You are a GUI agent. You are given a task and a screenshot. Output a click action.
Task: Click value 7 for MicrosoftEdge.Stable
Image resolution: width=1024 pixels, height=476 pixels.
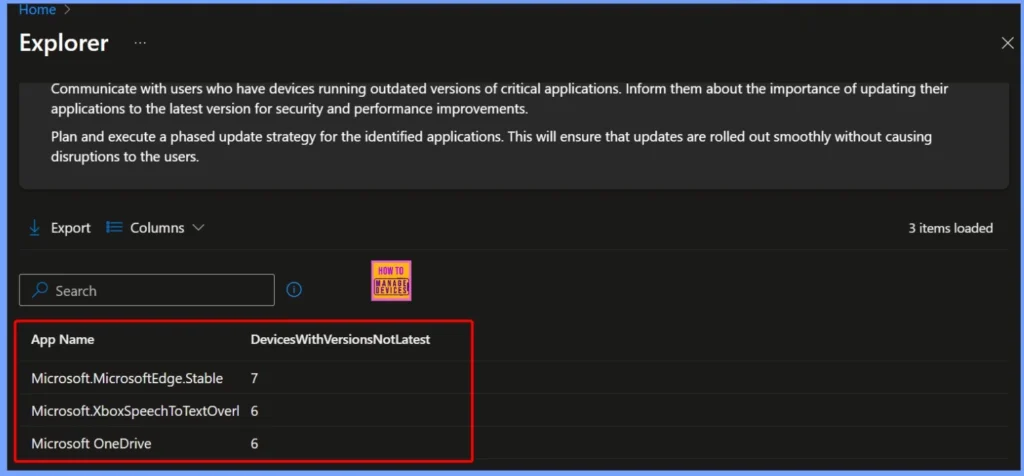255,378
